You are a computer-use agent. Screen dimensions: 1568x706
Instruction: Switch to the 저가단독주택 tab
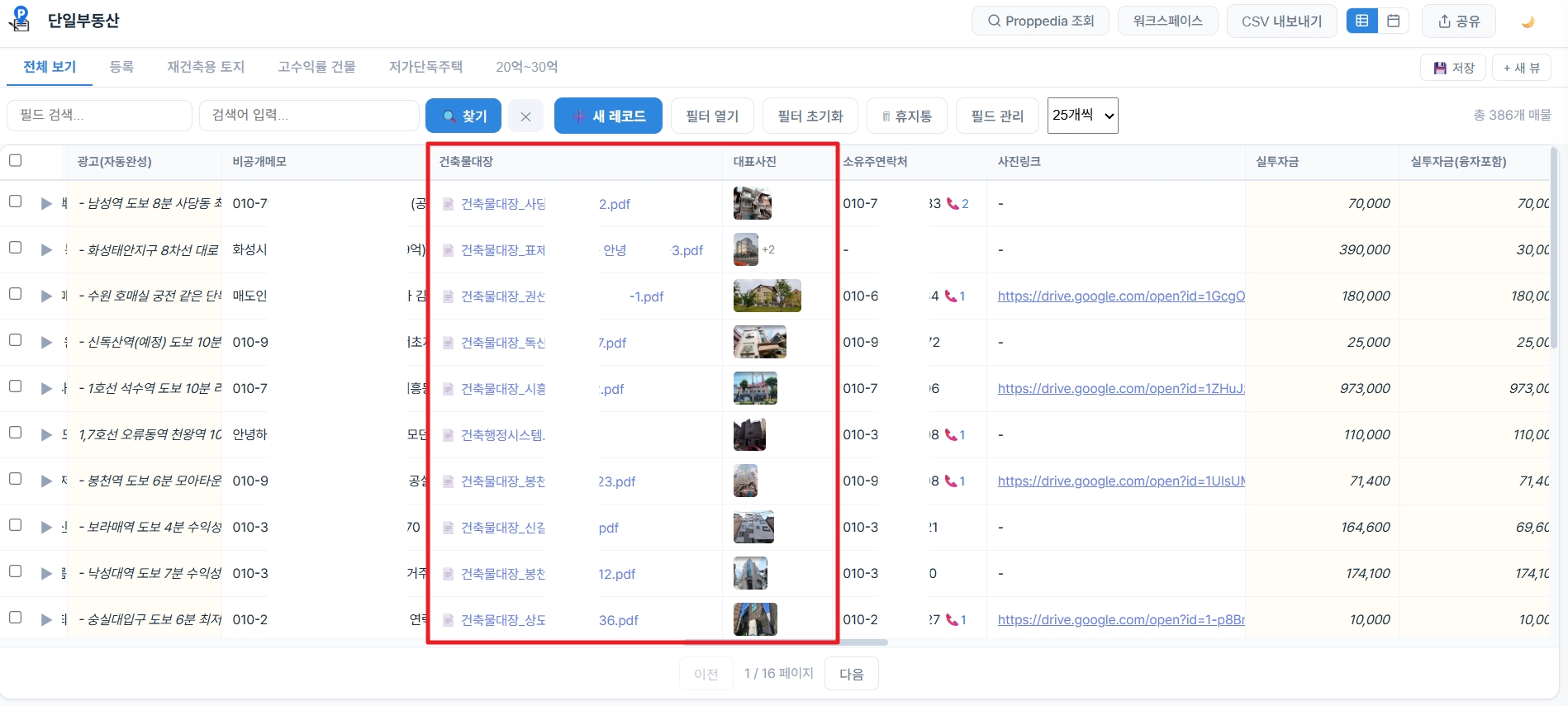click(x=425, y=67)
